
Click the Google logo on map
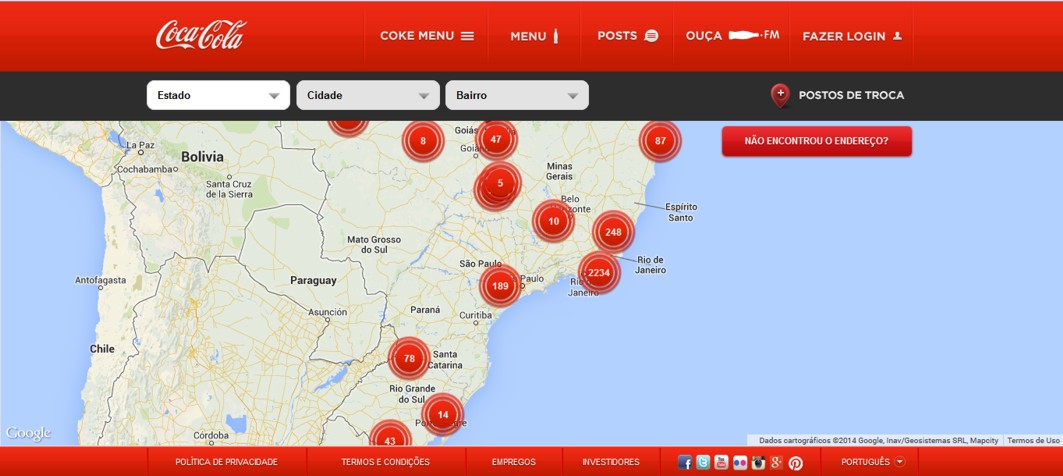click(28, 433)
